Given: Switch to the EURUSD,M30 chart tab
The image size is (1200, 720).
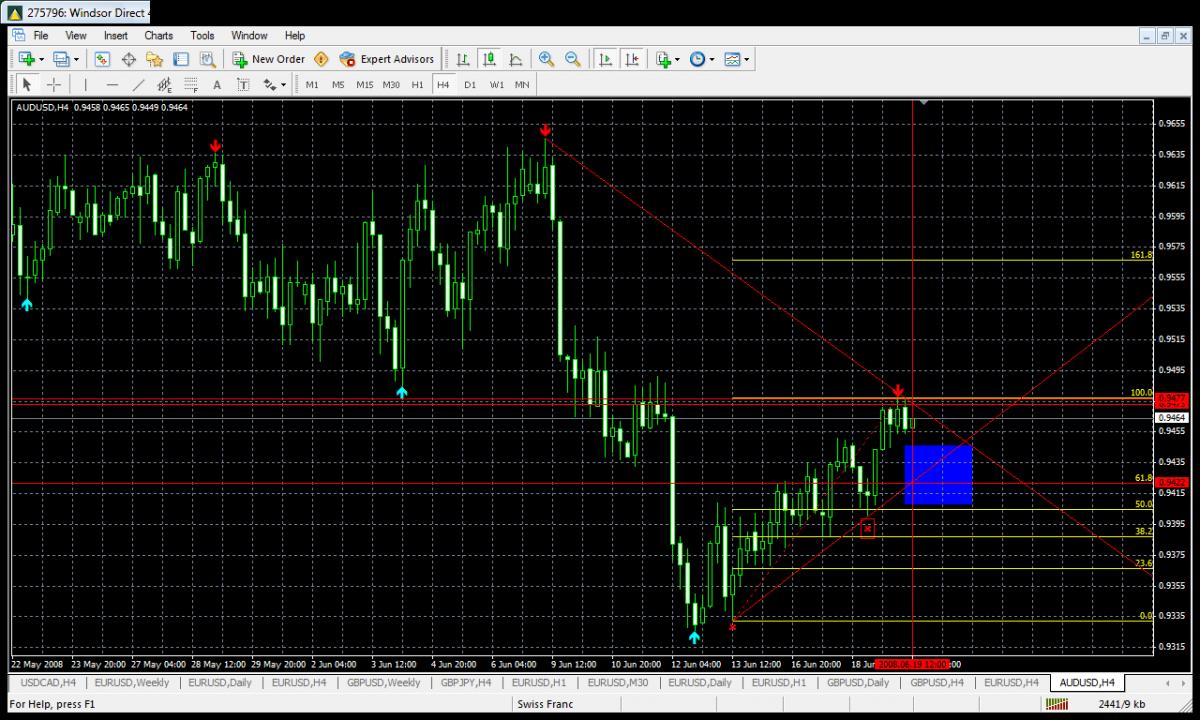Looking at the screenshot, I should tap(617, 682).
